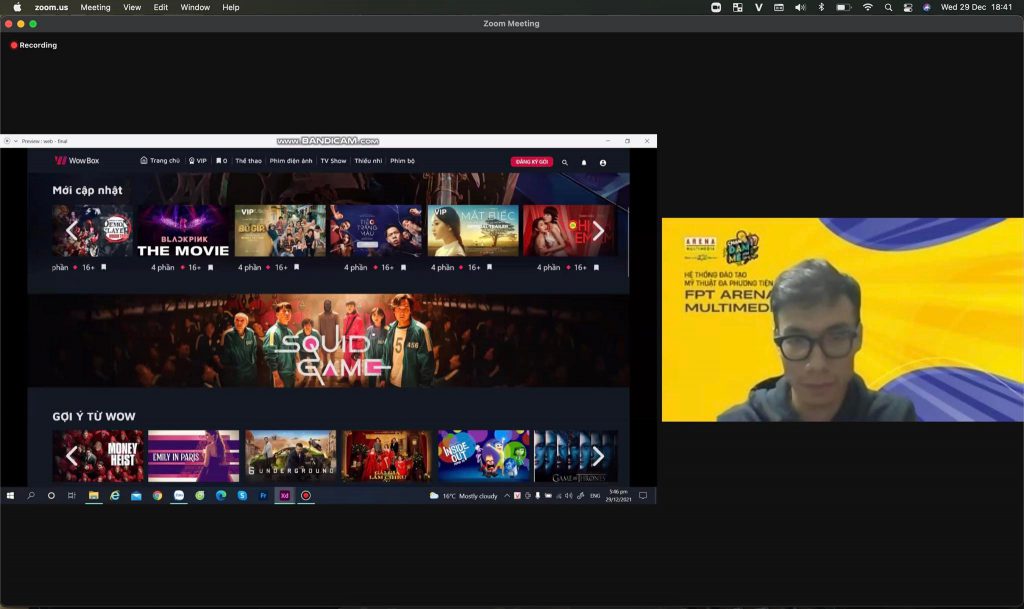Screen dimensions: 1024x609
Task: Click the ĐĂNG KÝ GÓI button
Action: tap(532, 162)
